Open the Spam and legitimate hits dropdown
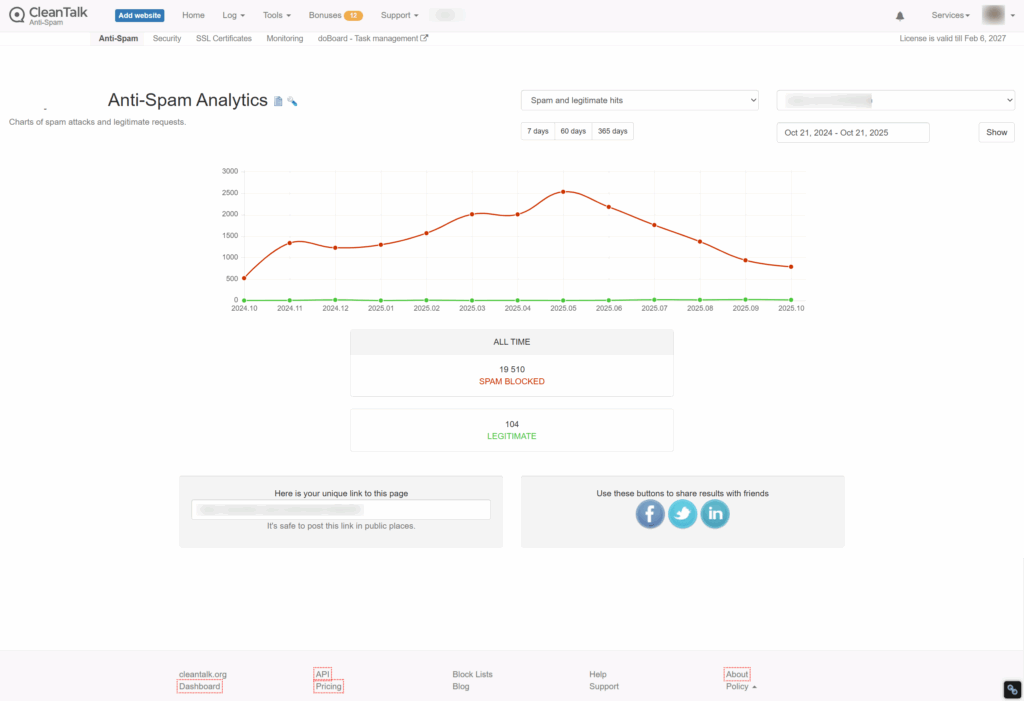 pyautogui.click(x=640, y=100)
